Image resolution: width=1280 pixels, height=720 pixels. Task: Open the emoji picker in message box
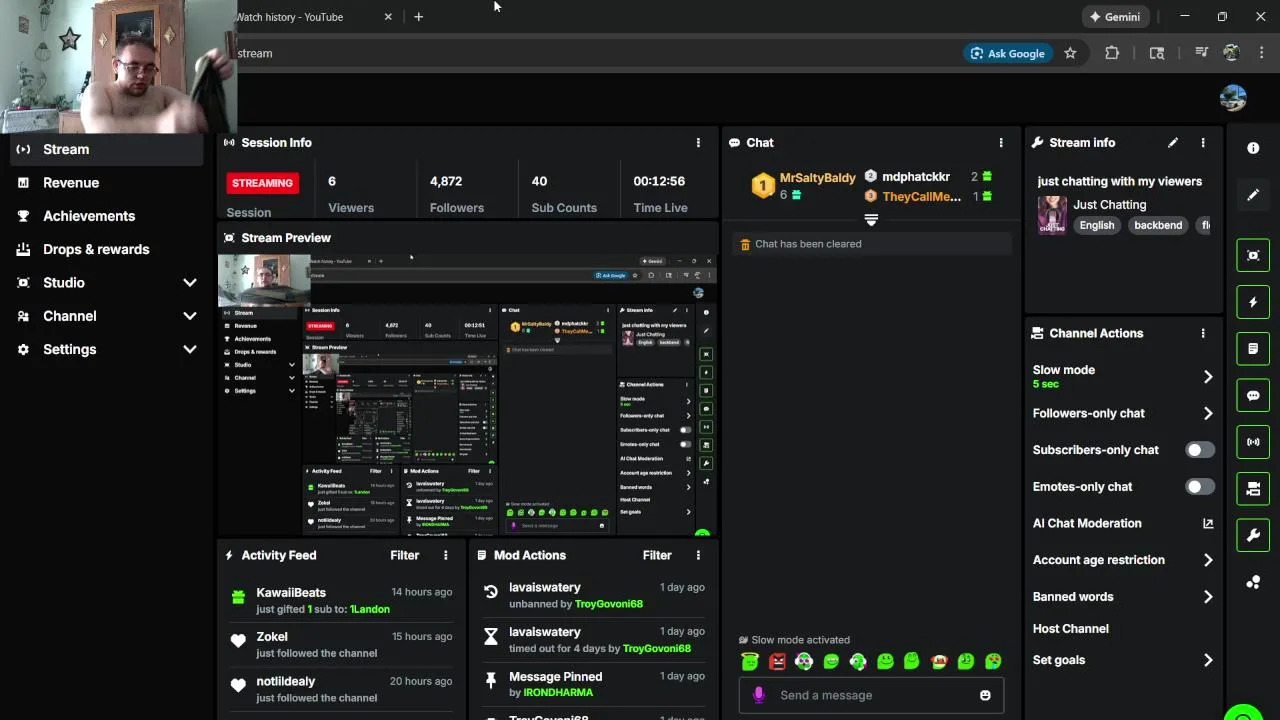point(985,695)
